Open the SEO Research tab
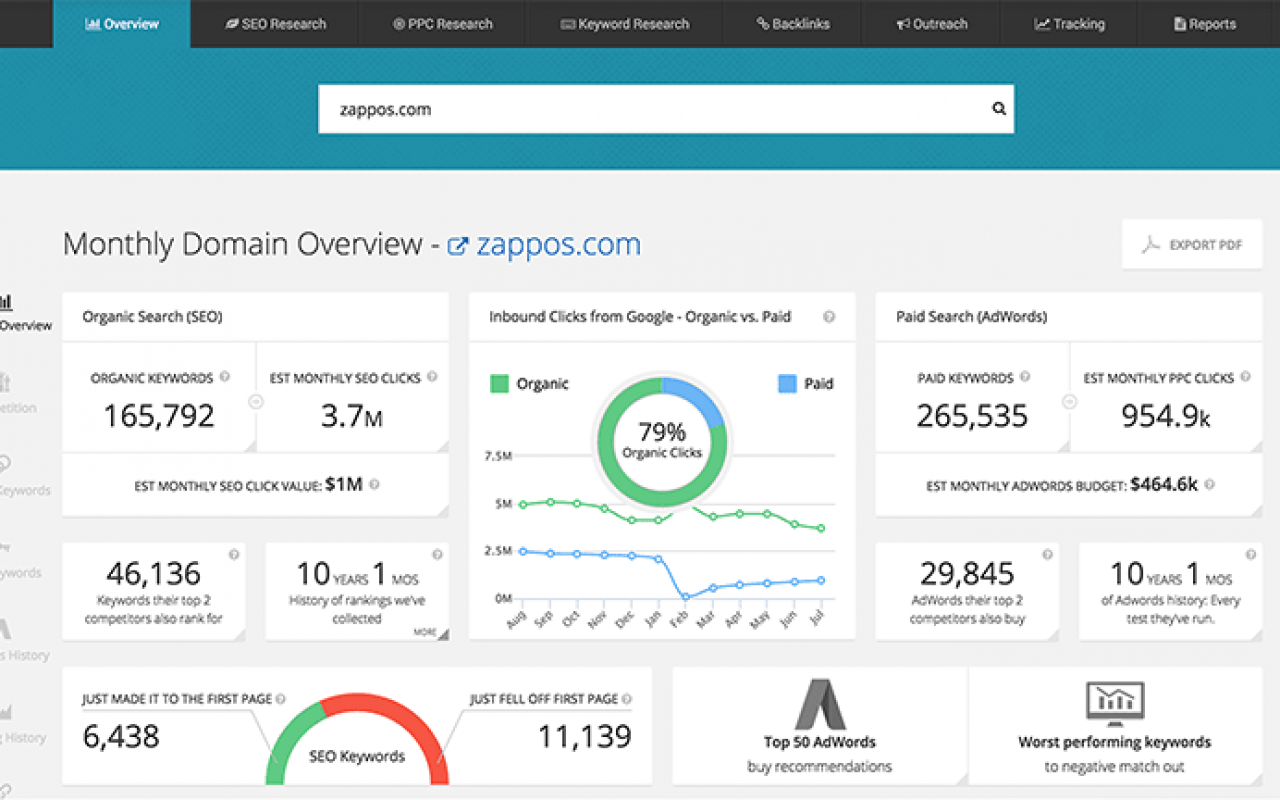 coord(275,24)
